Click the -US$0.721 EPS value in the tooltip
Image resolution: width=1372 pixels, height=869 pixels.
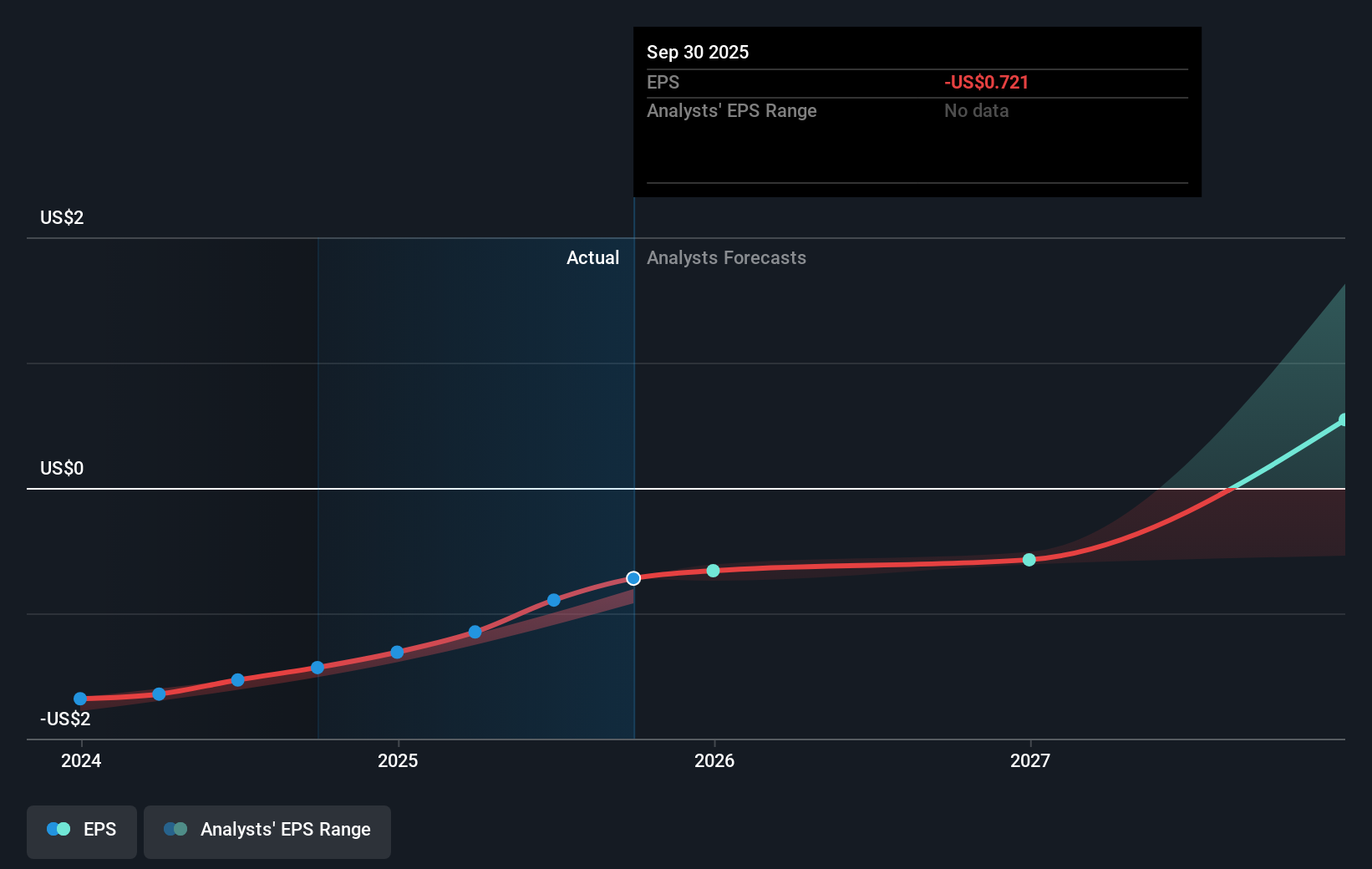coord(986,82)
